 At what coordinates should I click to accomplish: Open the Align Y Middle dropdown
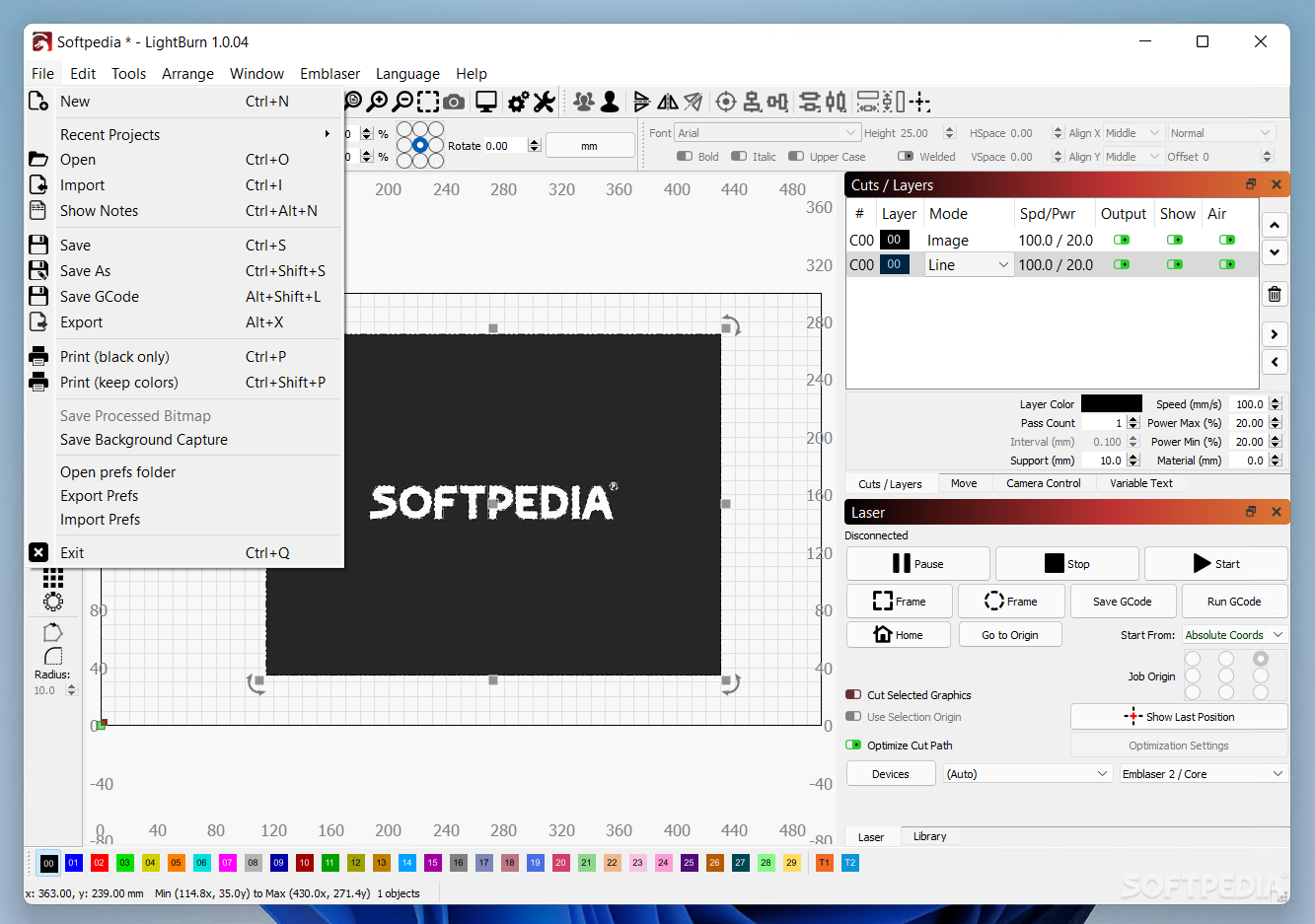coord(1132,157)
